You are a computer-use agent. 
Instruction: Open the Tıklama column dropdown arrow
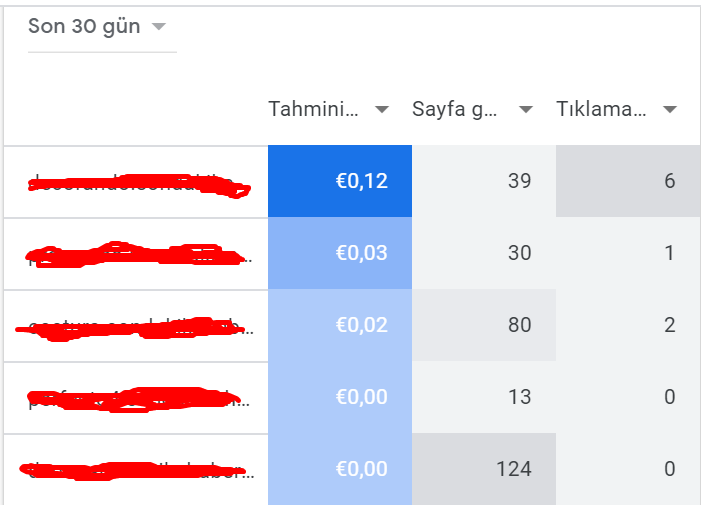[x=670, y=109]
